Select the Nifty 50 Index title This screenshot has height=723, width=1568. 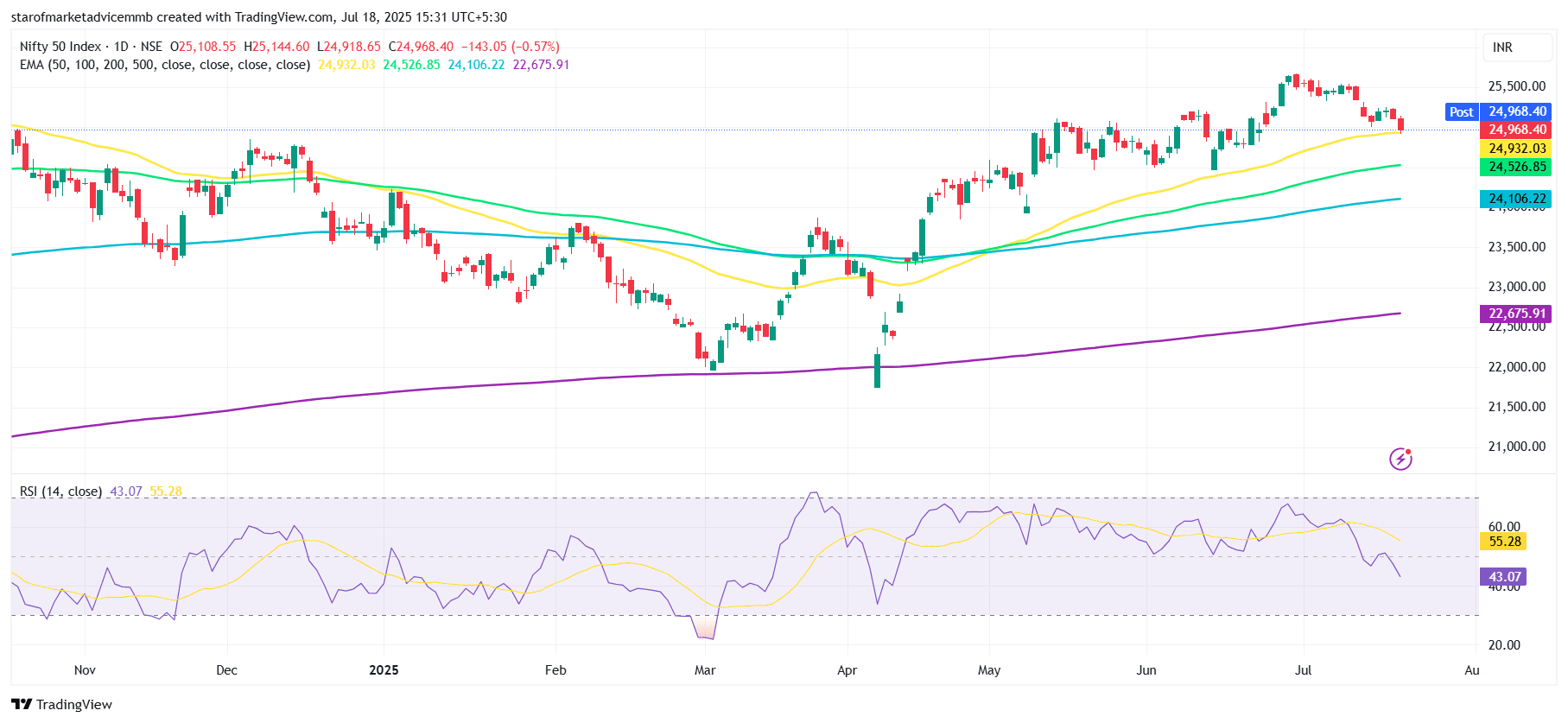click(60, 47)
